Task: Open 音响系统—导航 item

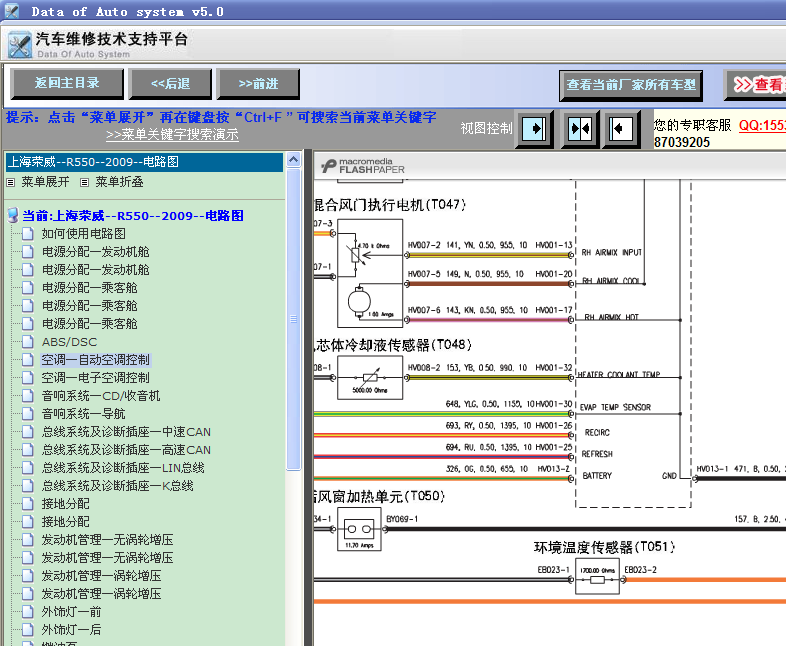Action: click(x=83, y=414)
